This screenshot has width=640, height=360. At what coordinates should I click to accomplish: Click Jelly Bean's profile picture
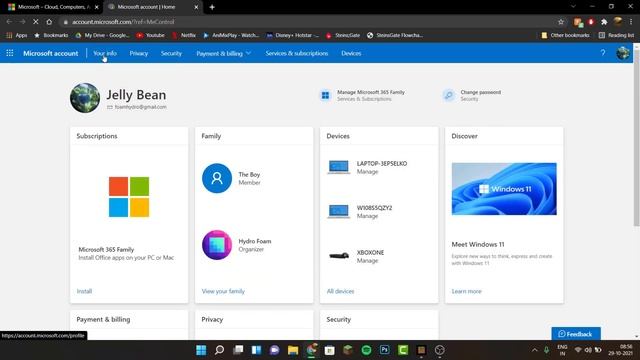click(85, 98)
